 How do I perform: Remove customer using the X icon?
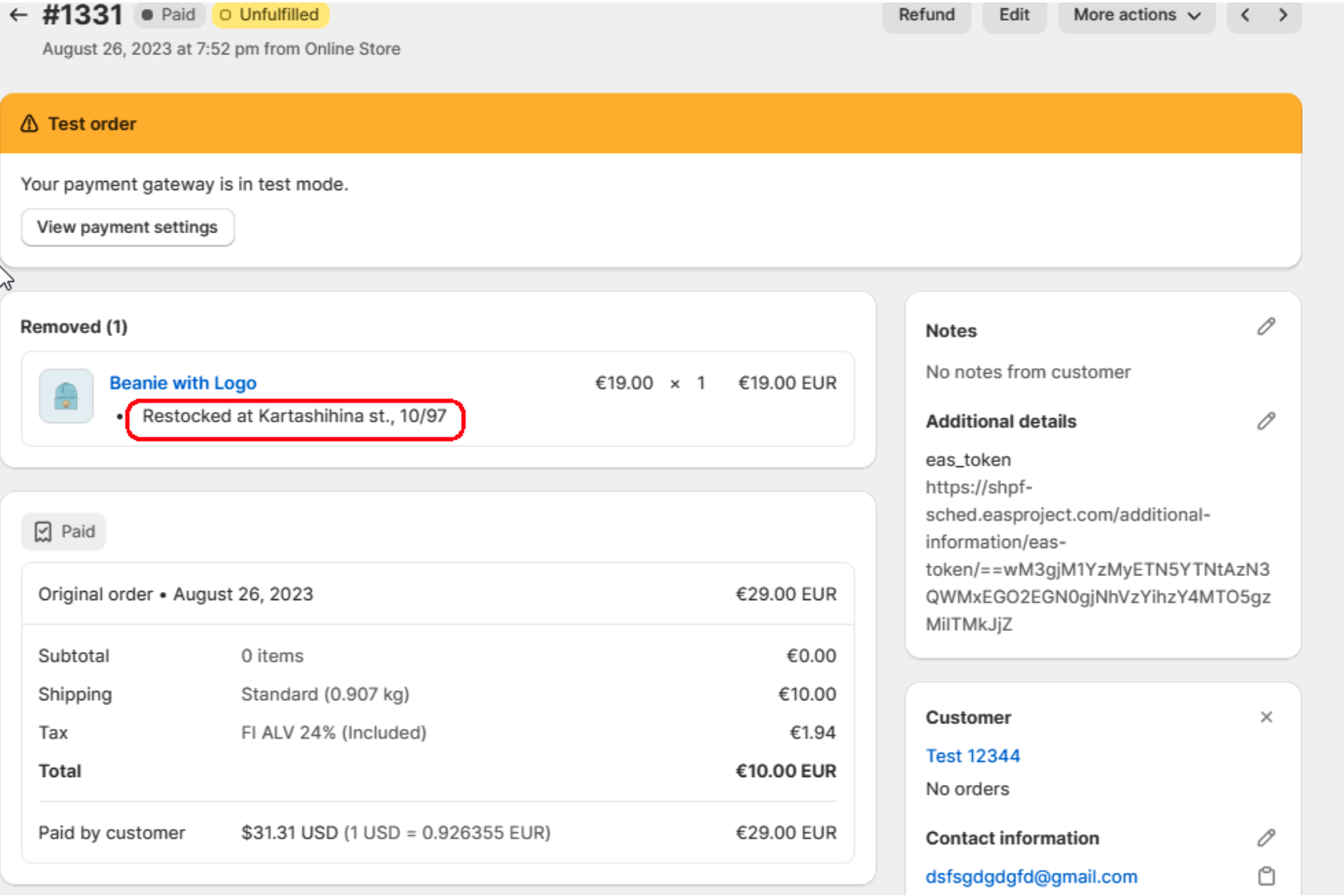tap(1265, 717)
